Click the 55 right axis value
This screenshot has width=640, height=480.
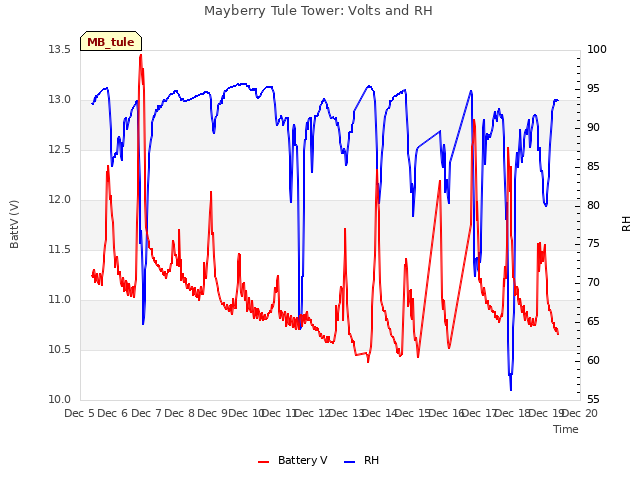pyautogui.click(x=593, y=400)
